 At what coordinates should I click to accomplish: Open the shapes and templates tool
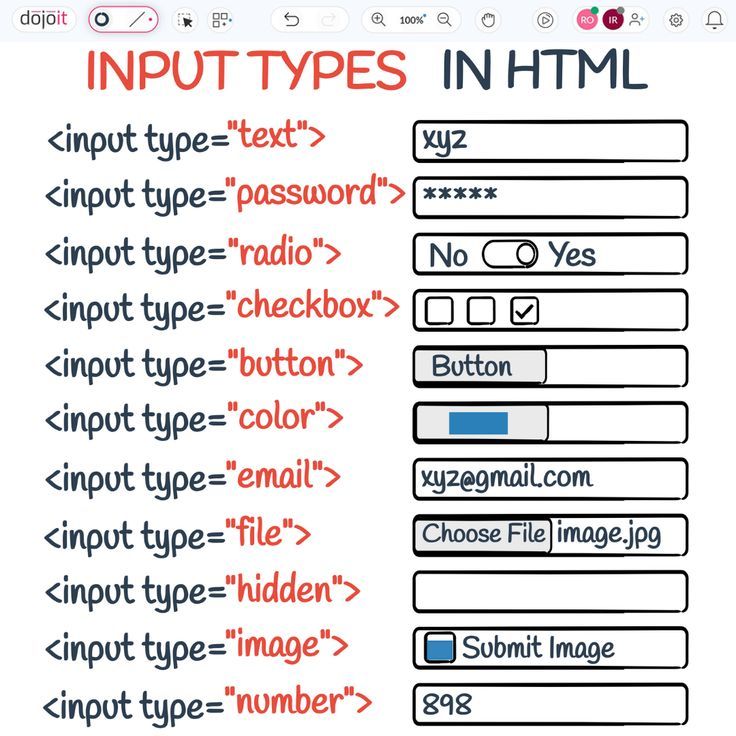pos(221,20)
